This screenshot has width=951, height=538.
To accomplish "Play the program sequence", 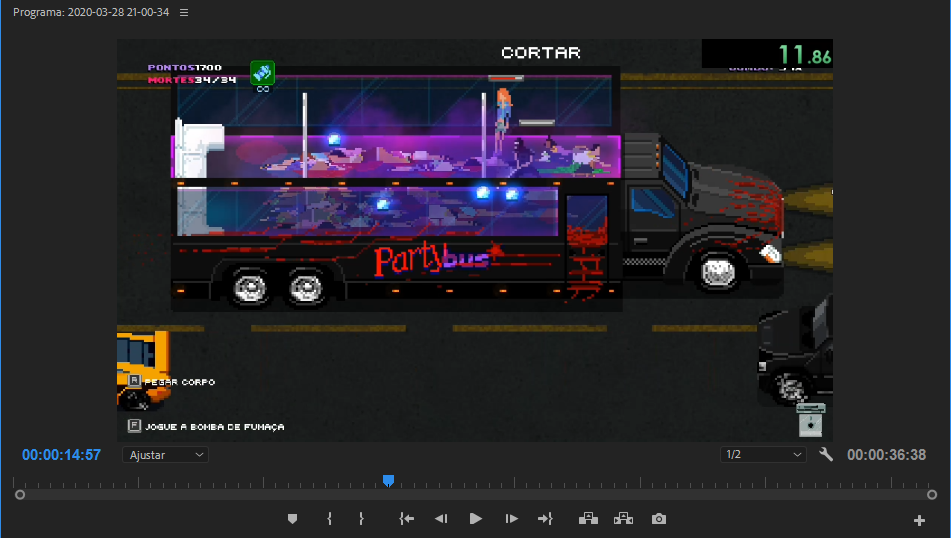I will pyautogui.click(x=476, y=519).
